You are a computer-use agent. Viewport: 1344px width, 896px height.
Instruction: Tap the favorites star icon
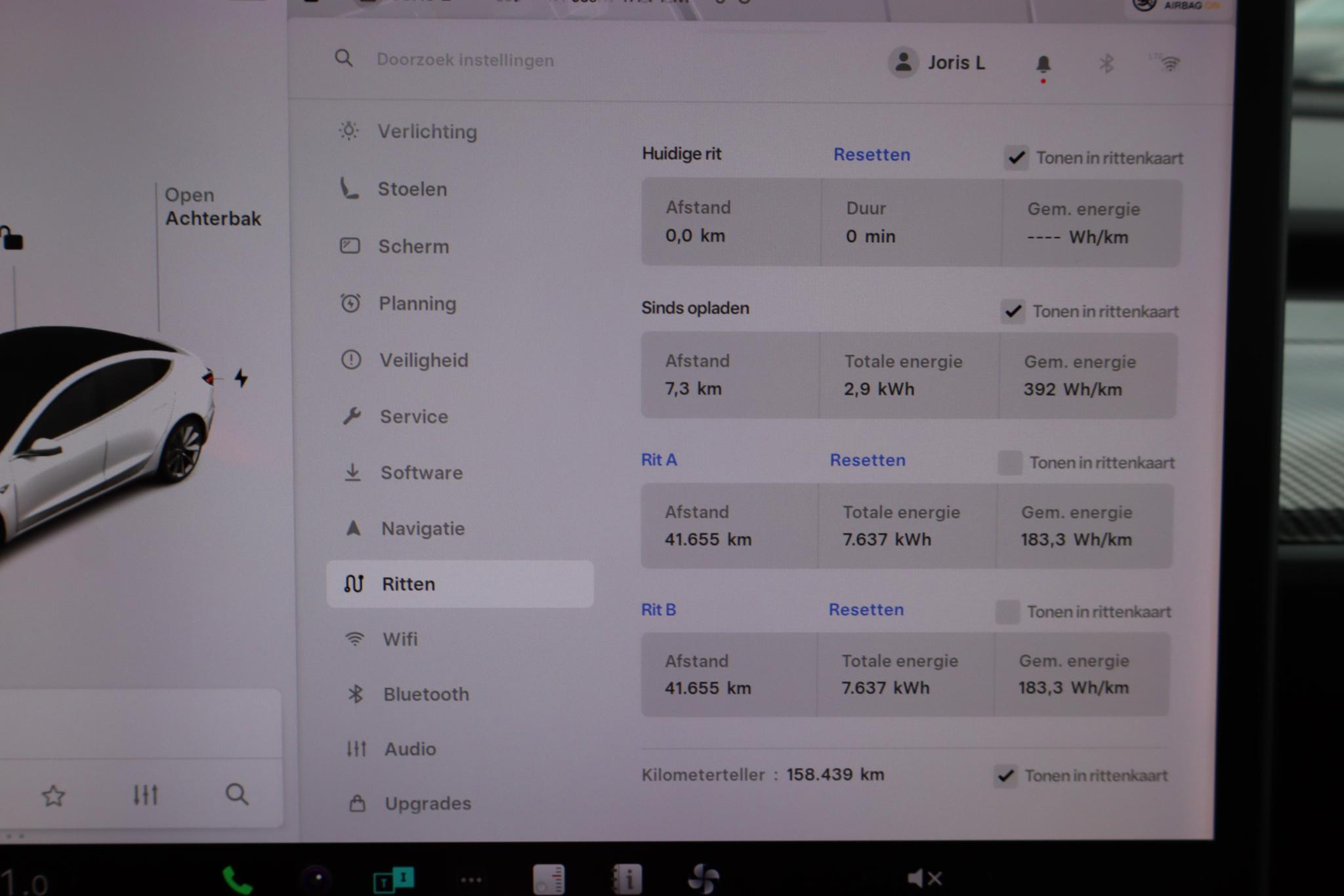53,796
